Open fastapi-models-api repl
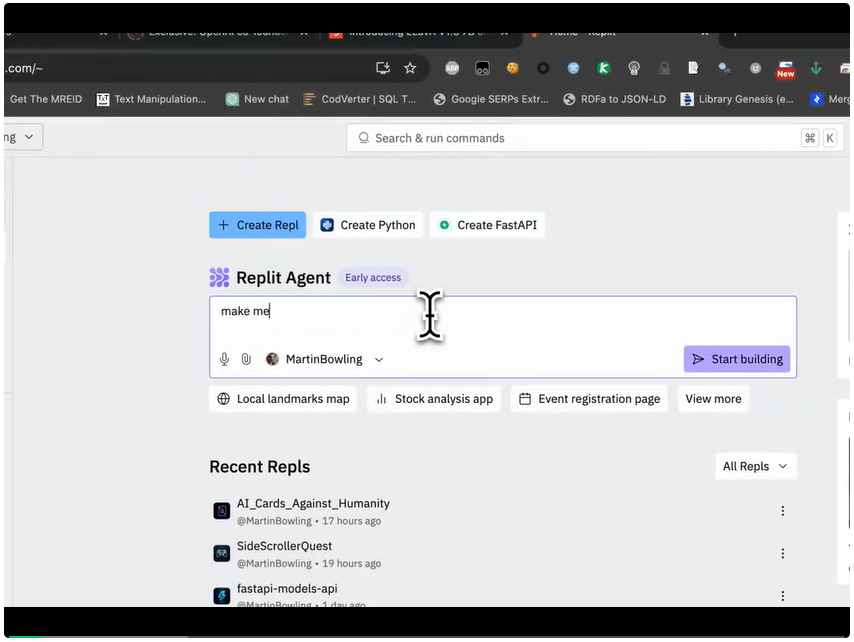The height and width of the screenshot is (642, 854). (x=287, y=588)
